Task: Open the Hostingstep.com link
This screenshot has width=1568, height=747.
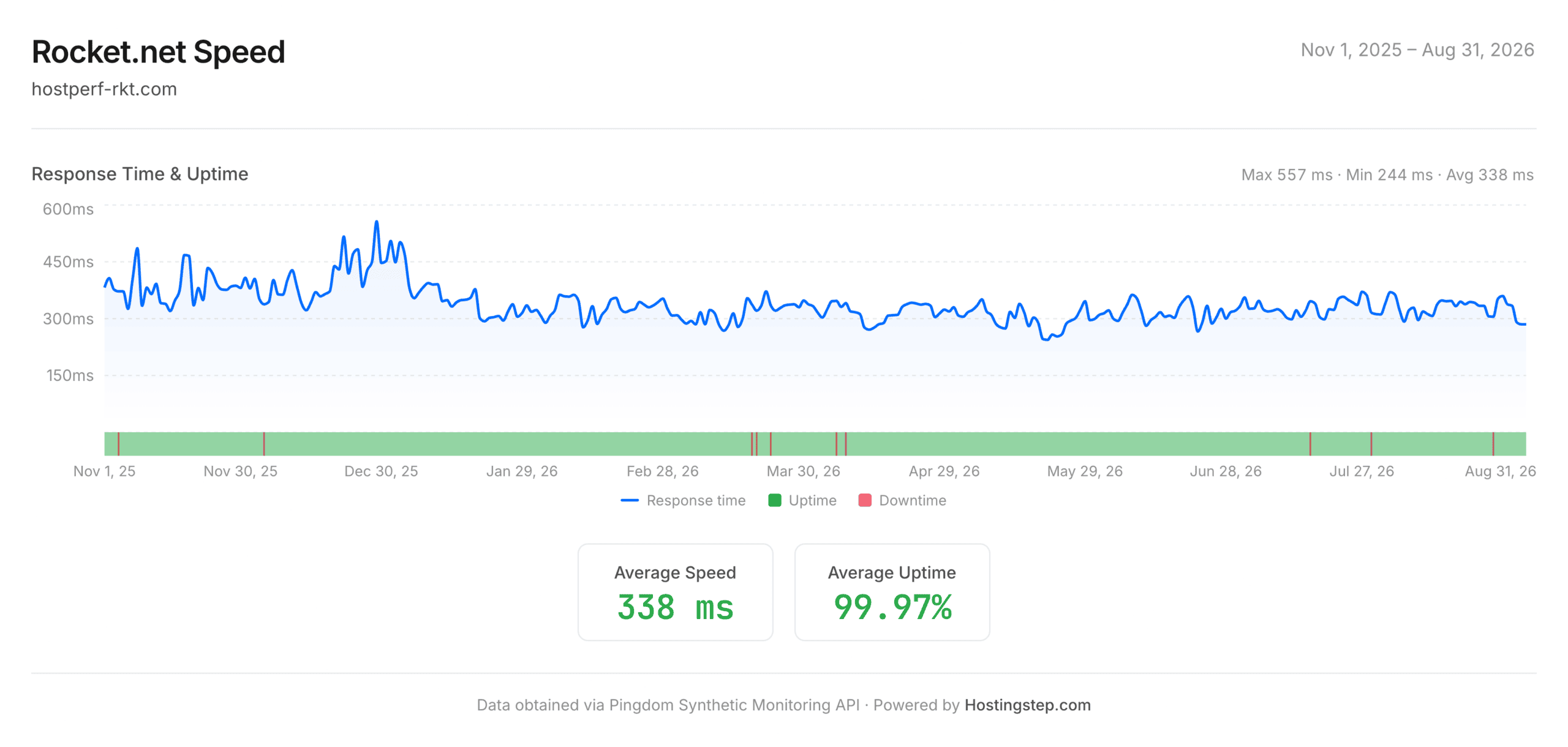Action: point(1028,705)
